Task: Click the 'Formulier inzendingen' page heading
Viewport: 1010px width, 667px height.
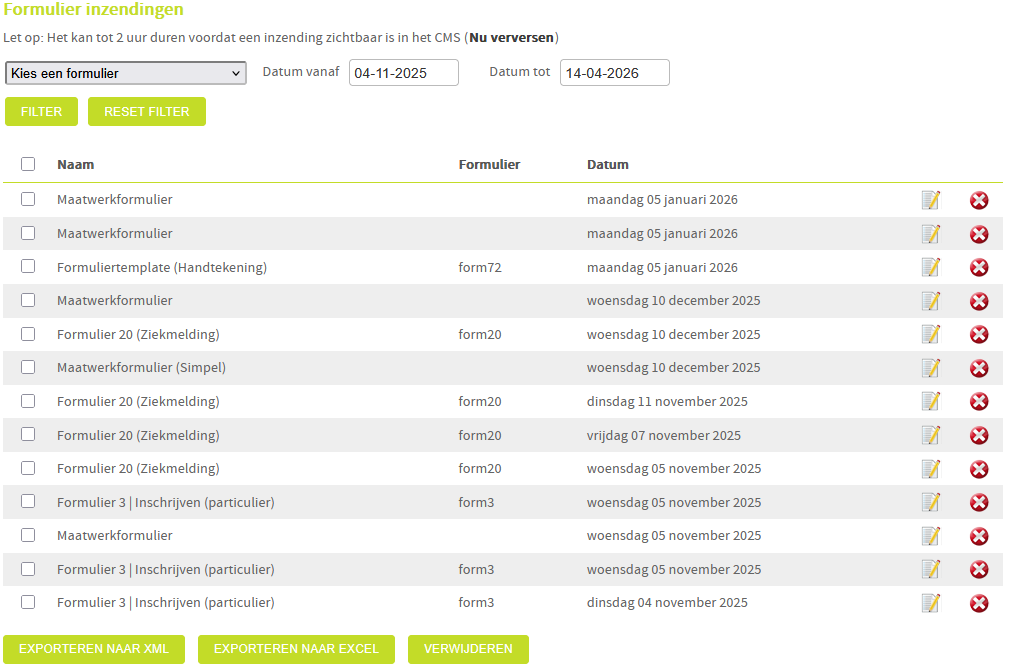Action: click(x=93, y=10)
